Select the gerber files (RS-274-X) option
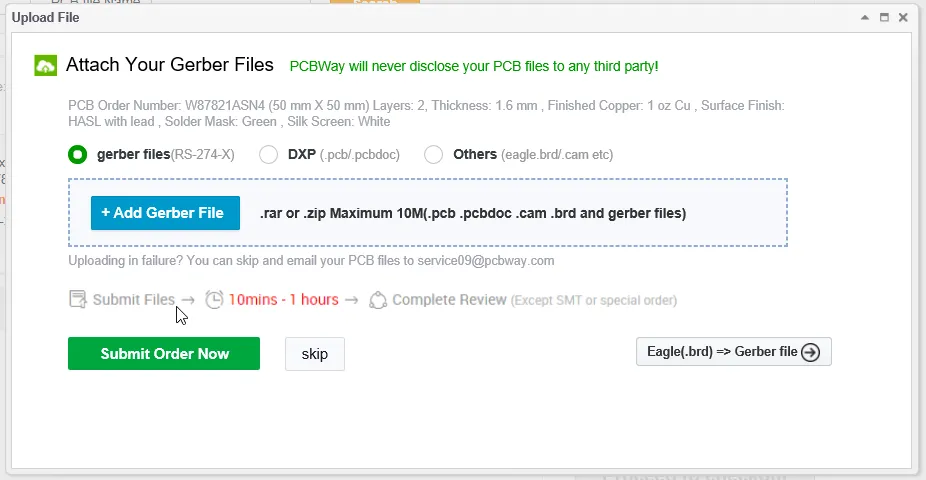926x480 pixels. pyautogui.click(x=78, y=154)
